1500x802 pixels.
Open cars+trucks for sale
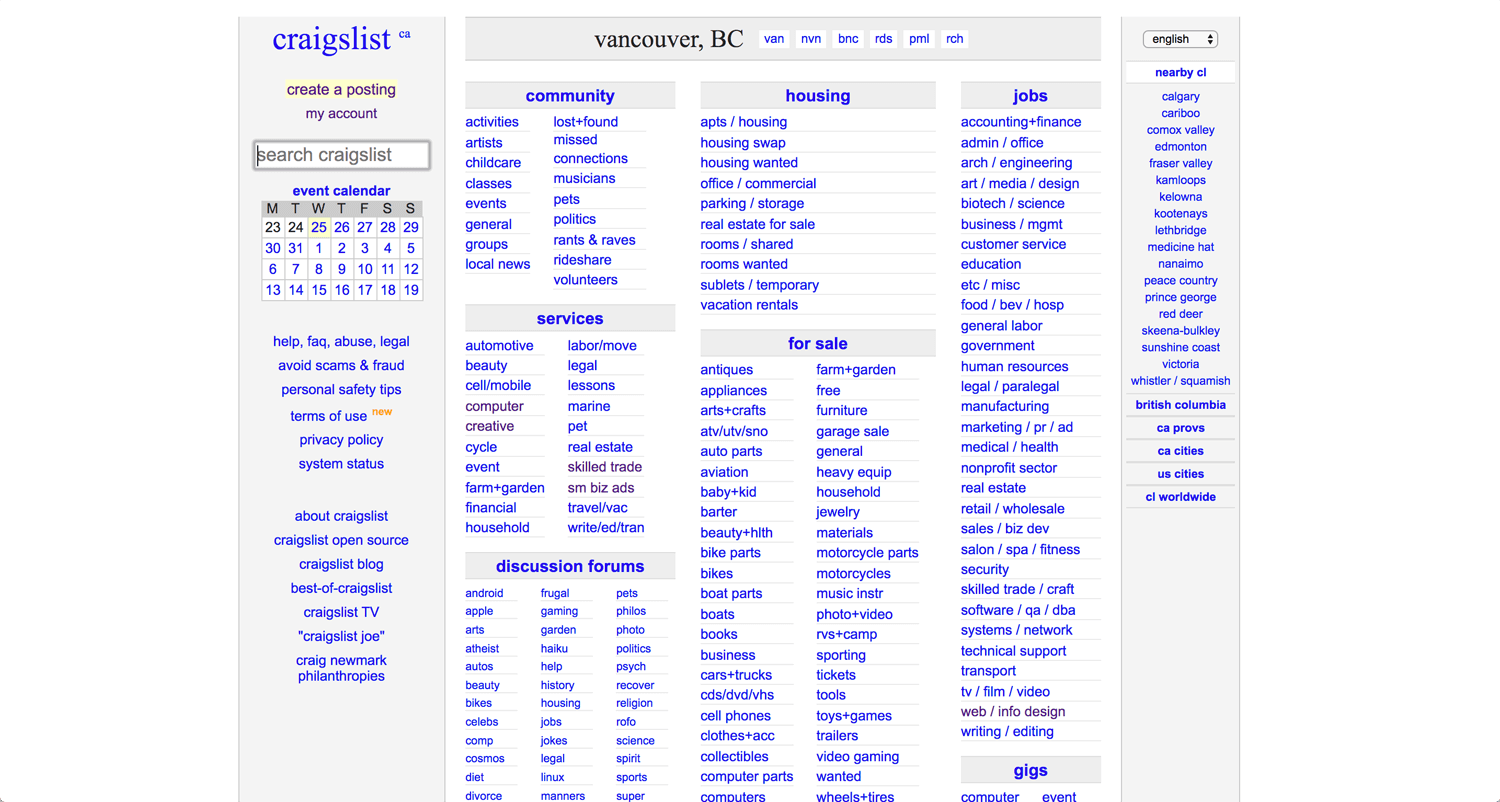736,675
